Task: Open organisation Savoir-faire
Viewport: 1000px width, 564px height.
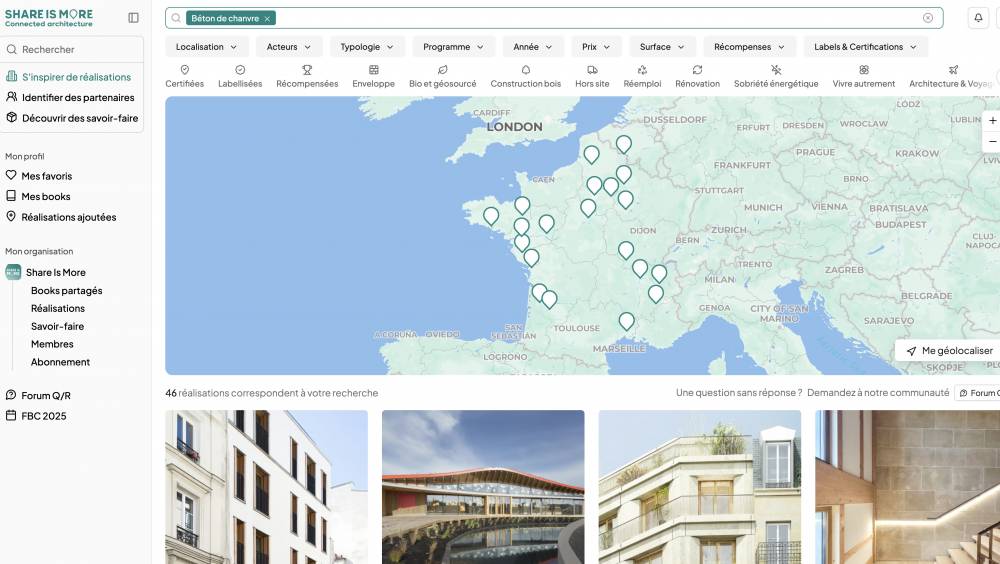Action: (x=57, y=326)
